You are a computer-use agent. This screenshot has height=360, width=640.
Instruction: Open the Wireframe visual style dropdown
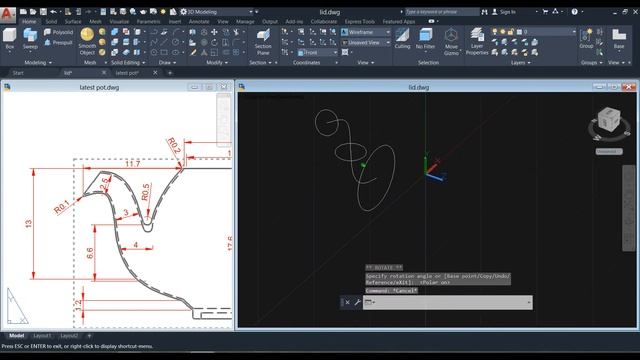(366, 32)
